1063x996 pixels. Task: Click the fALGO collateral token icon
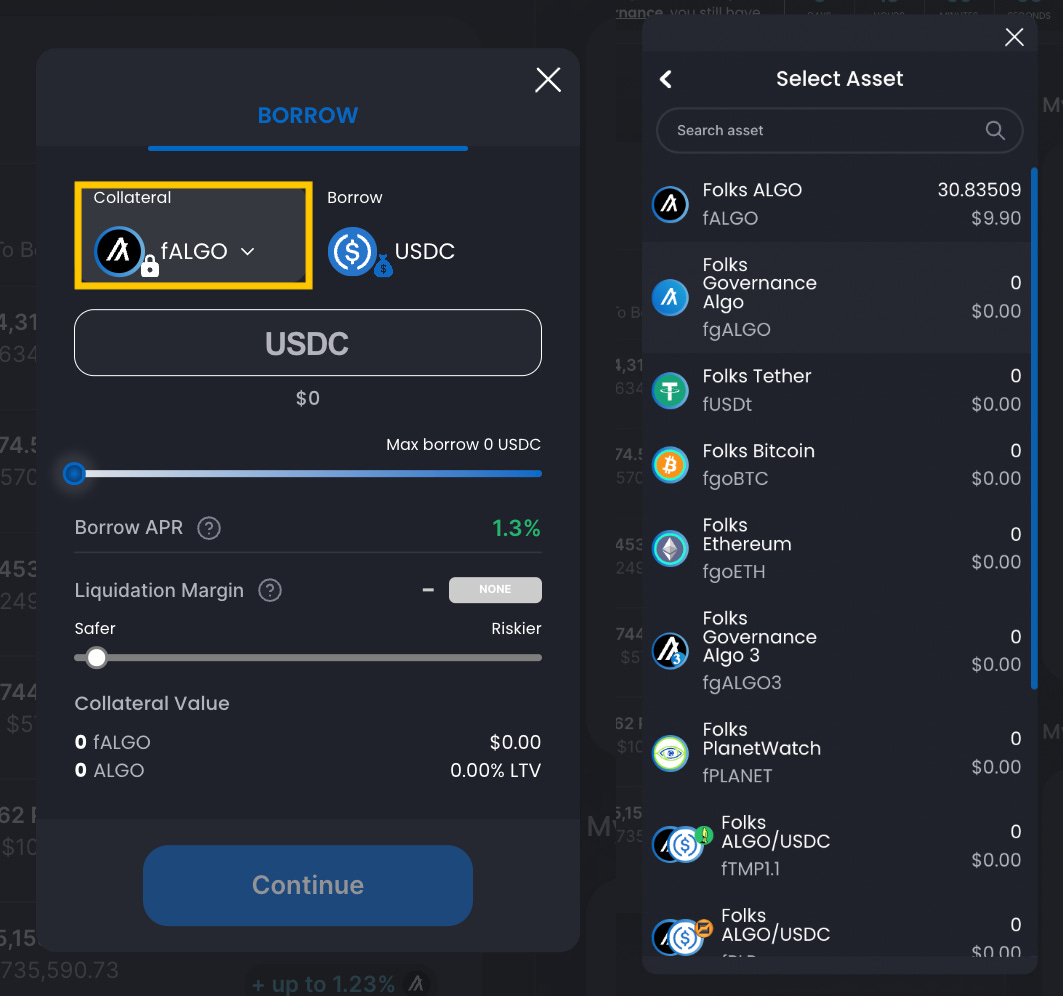119,251
